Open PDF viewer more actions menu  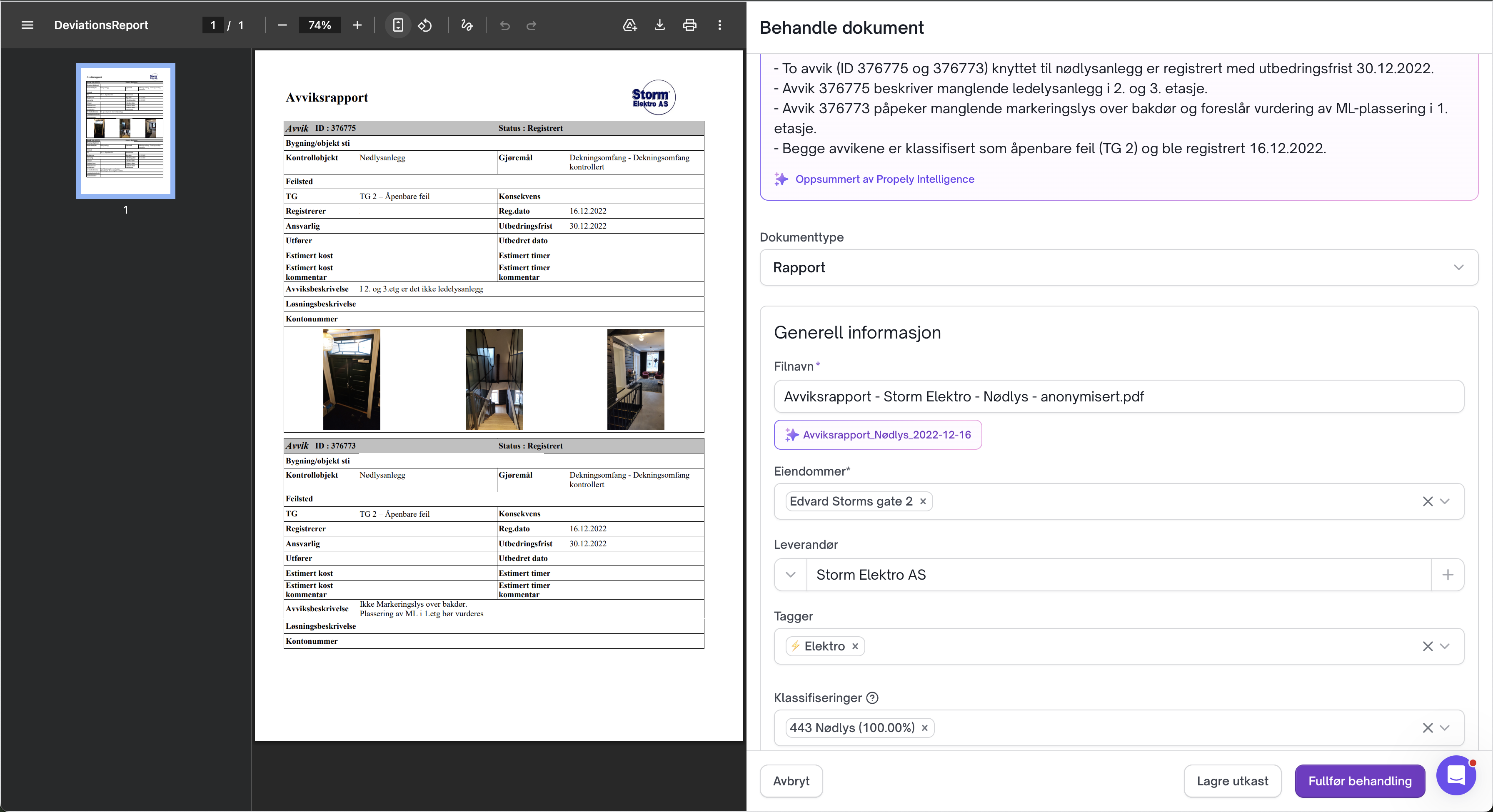(720, 25)
